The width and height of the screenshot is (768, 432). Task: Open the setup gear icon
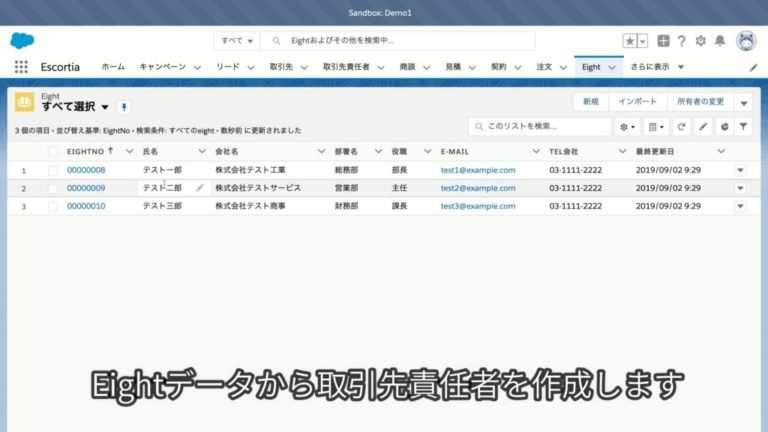[x=700, y=41]
